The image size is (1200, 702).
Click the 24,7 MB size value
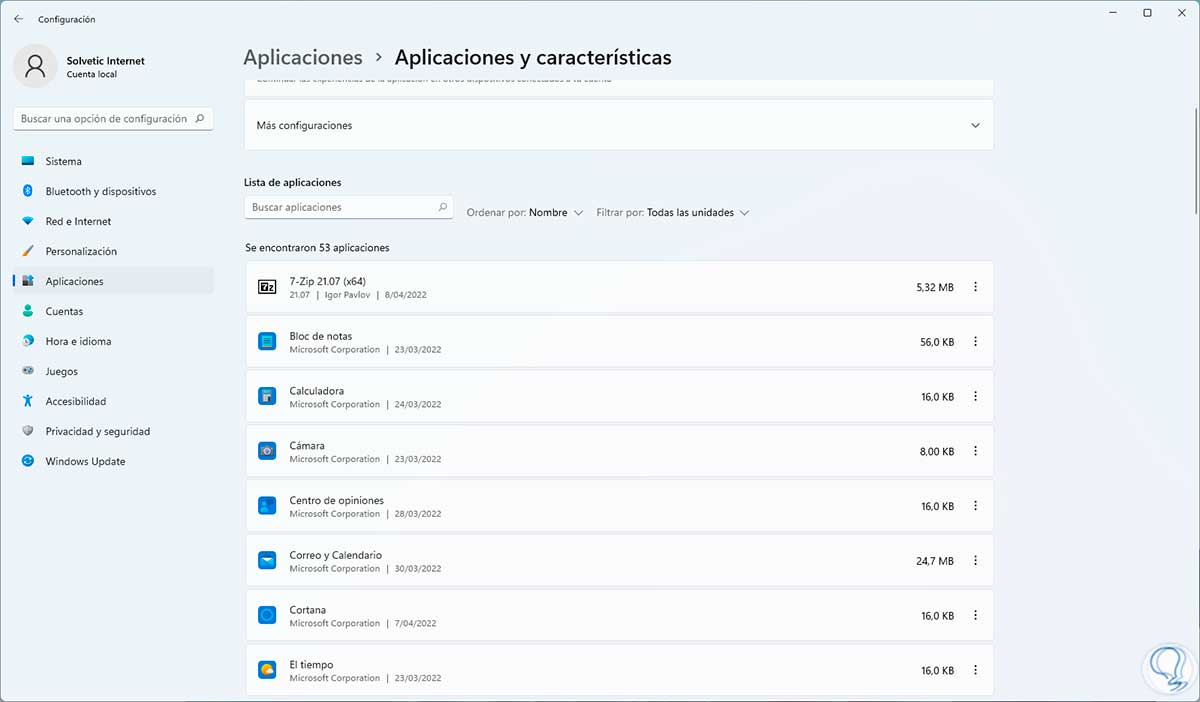(935, 561)
